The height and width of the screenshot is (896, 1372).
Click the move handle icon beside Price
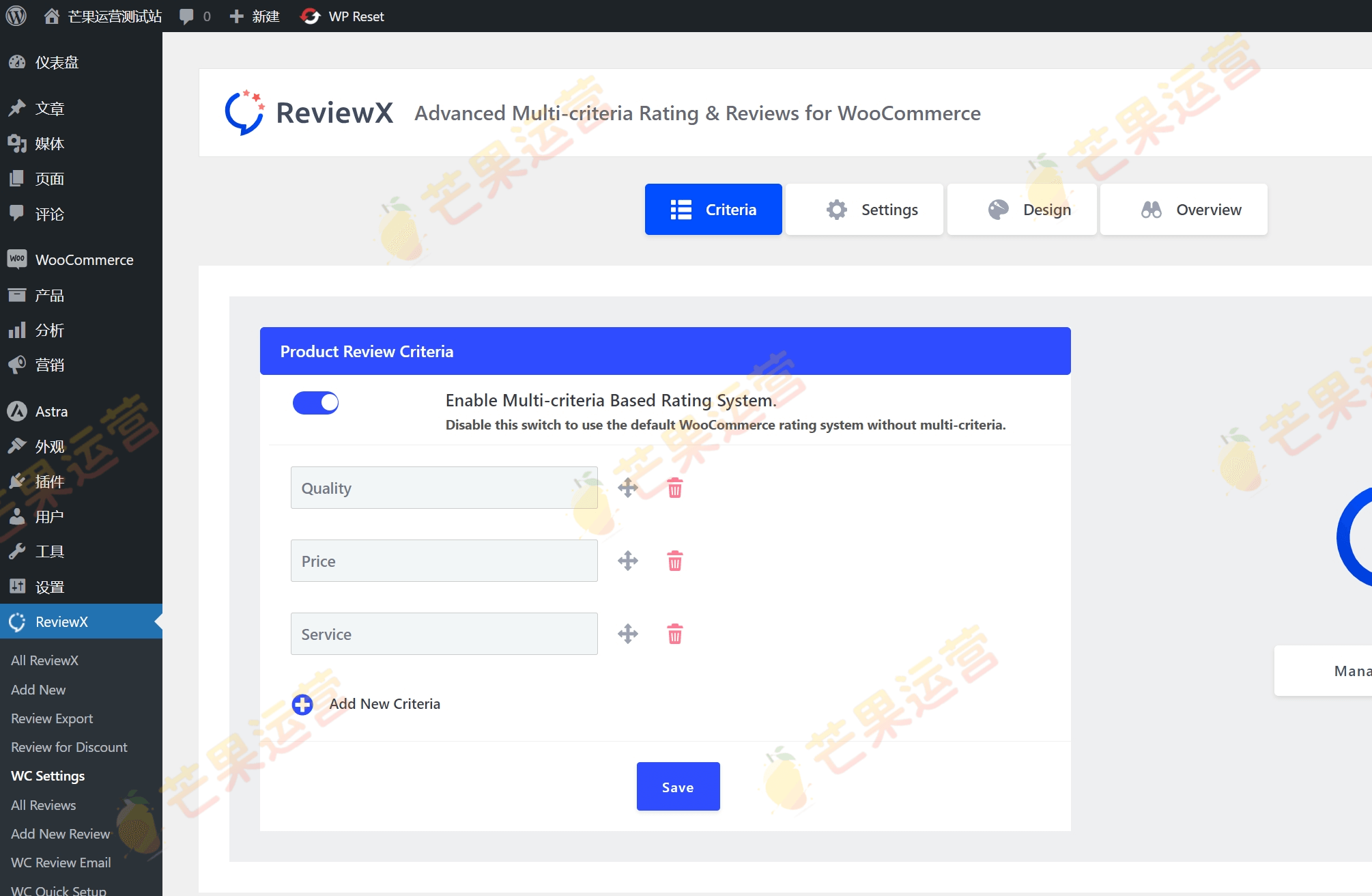click(628, 561)
